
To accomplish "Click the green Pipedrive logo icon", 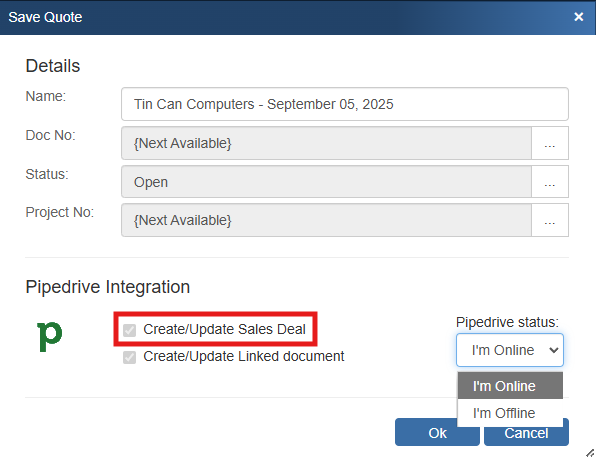I will 49,336.
